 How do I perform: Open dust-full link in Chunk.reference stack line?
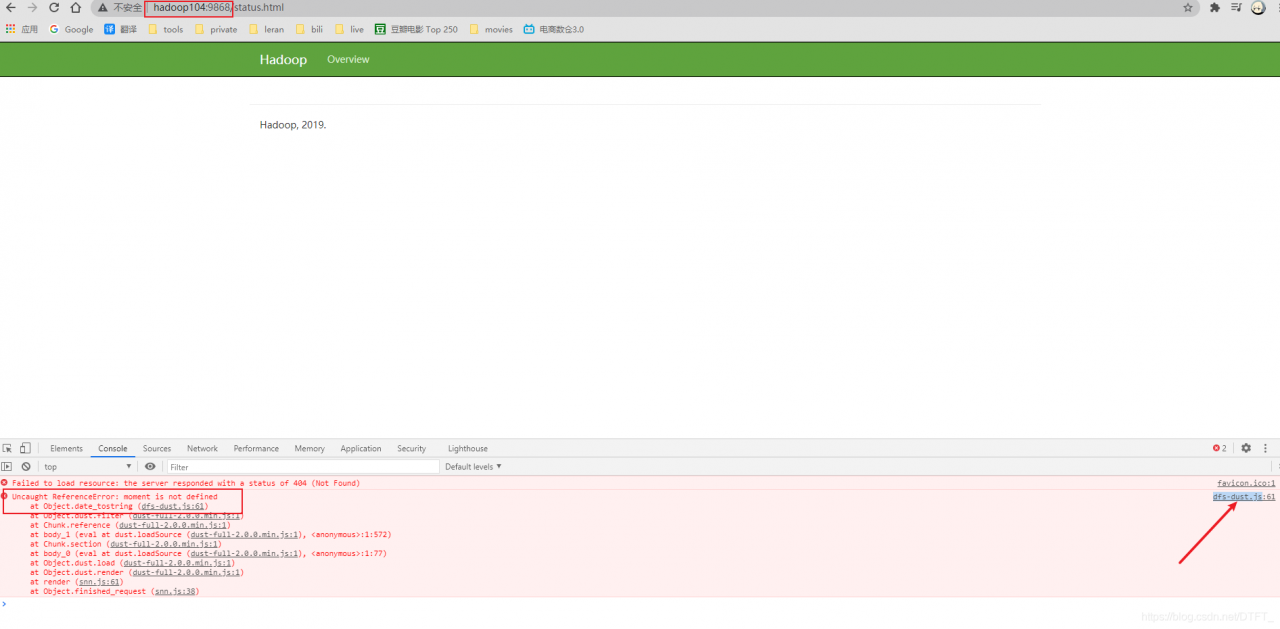coord(172,525)
